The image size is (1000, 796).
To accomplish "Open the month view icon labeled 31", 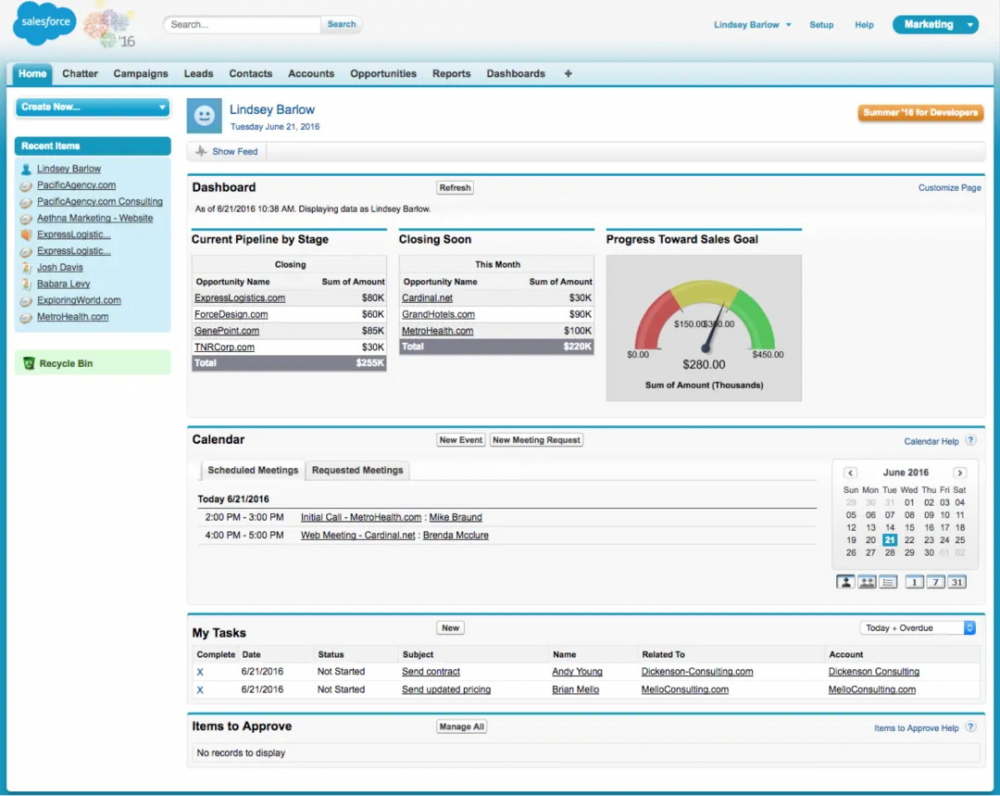I will 957,582.
